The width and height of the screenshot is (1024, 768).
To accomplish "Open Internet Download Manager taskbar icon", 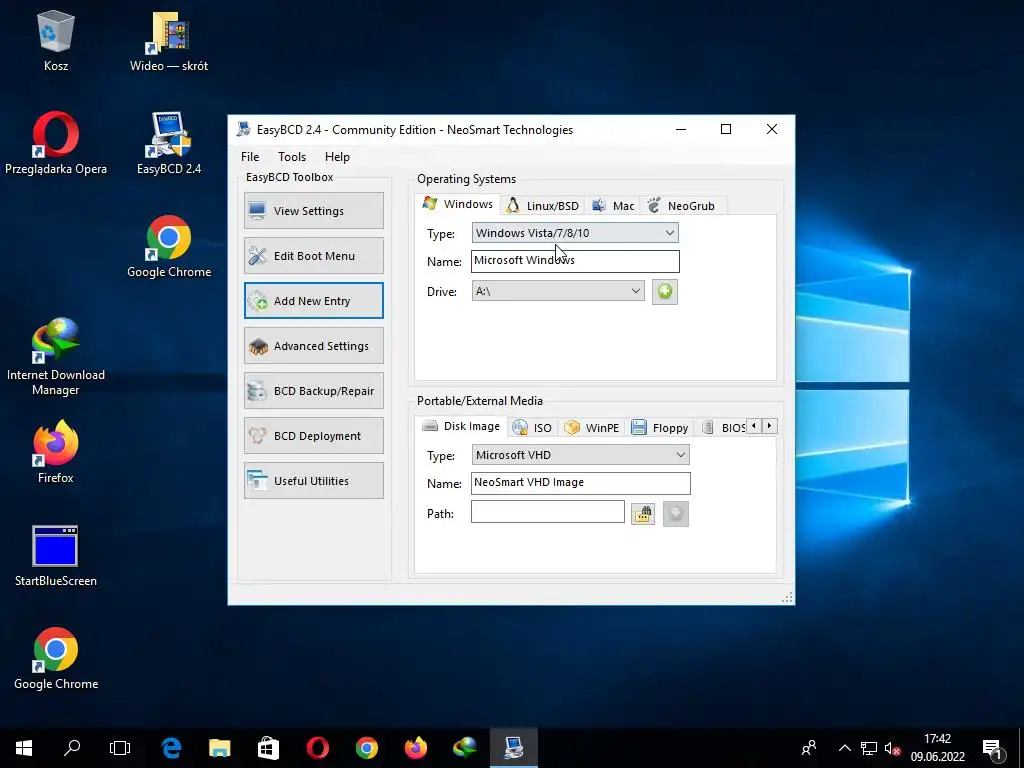I will click(464, 748).
